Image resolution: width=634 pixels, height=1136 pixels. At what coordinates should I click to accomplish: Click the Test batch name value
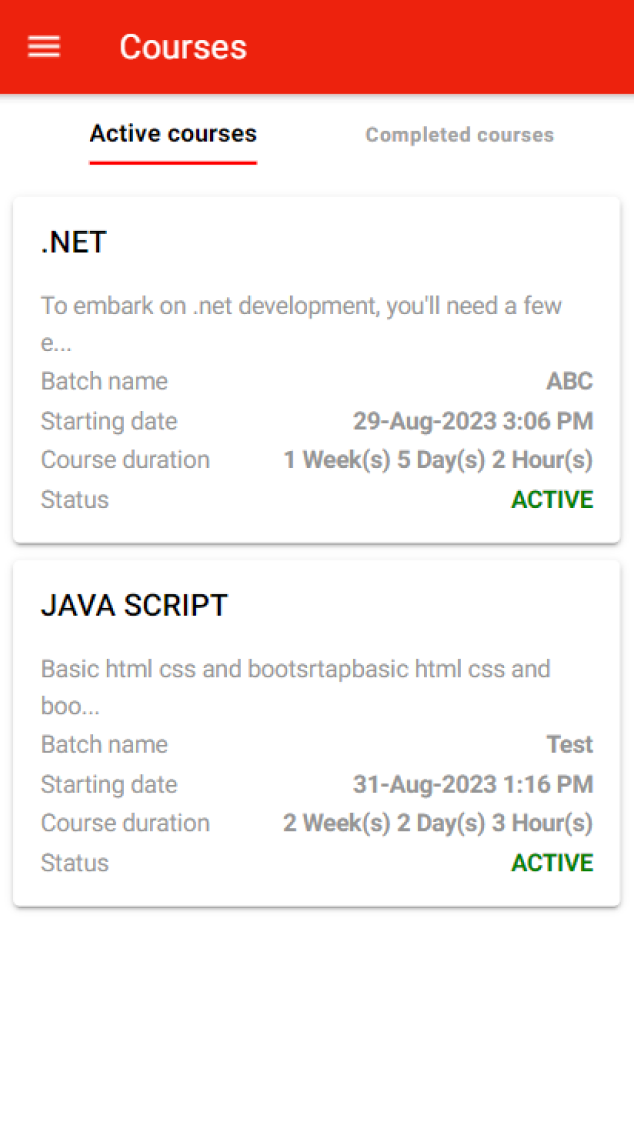[x=569, y=744]
